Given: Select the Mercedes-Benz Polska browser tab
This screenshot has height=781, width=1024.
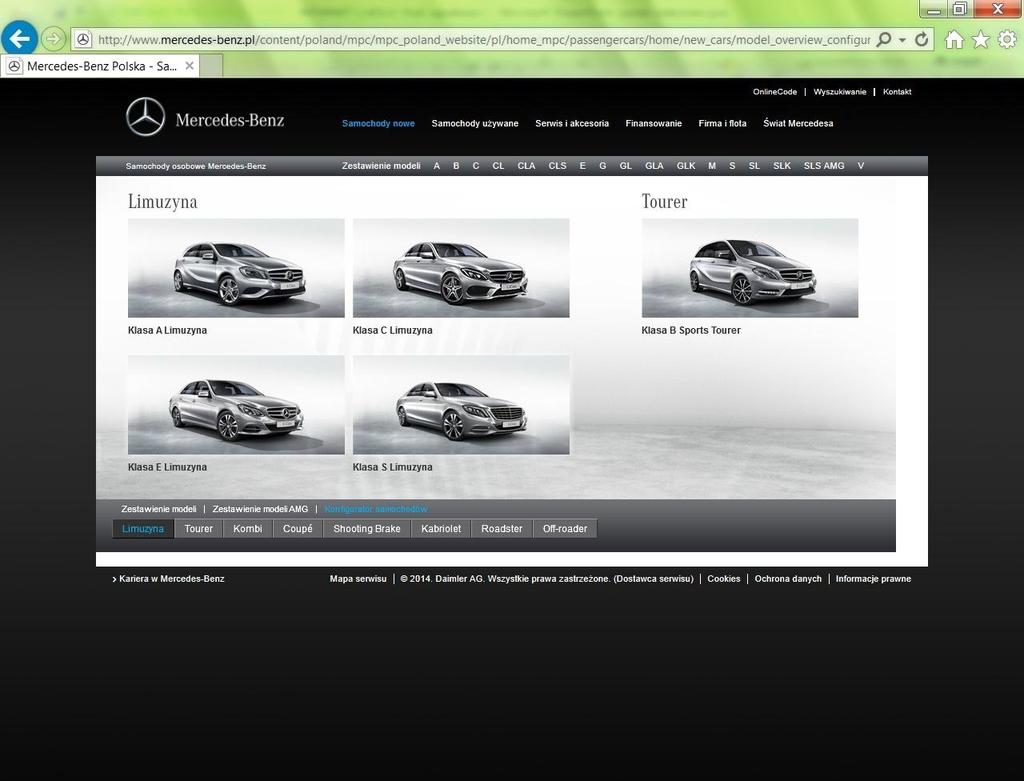Looking at the screenshot, I should coord(101,66).
